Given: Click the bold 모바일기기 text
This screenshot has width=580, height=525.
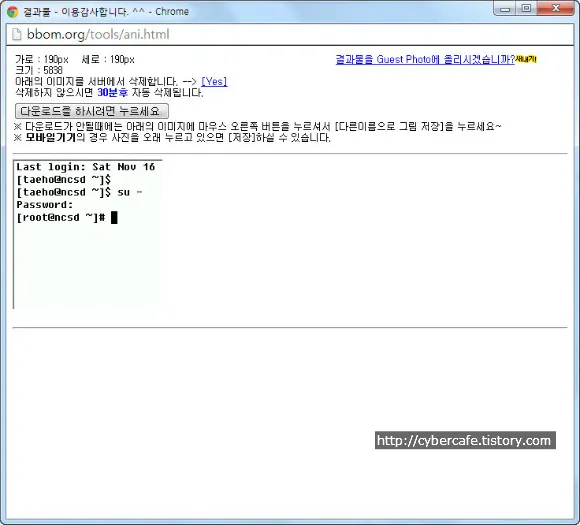Looking at the screenshot, I should pyautogui.click(x=51, y=138).
